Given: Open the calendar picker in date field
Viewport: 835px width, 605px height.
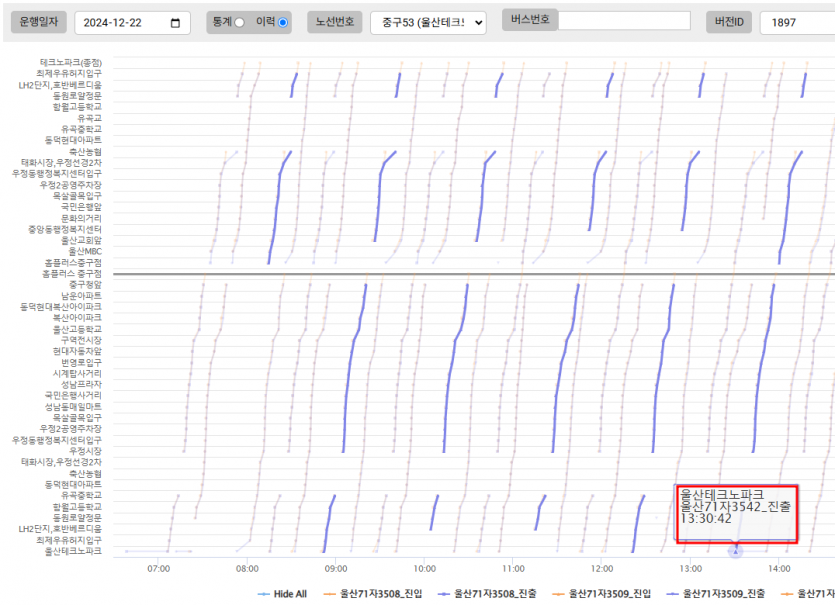Looking at the screenshot, I should [x=176, y=23].
